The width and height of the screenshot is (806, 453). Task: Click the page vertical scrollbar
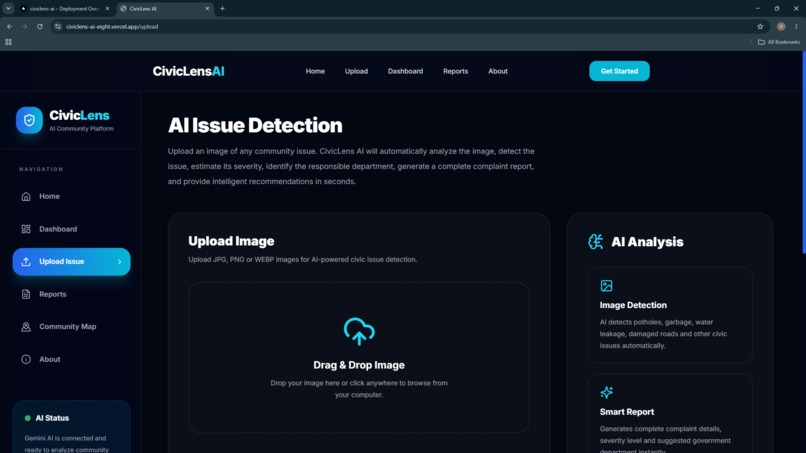tap(803, 152)
